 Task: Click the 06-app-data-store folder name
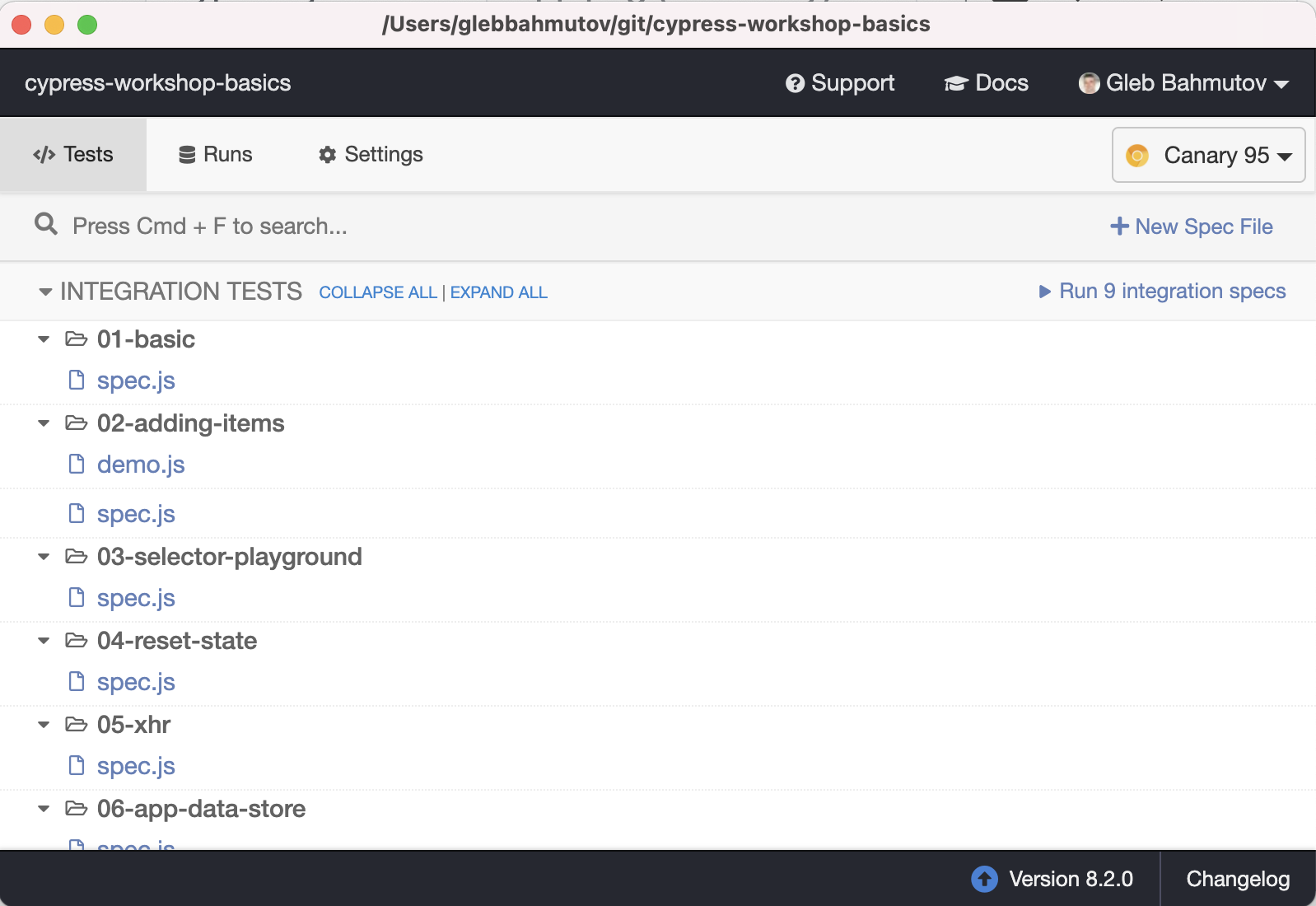(x=201, y=809)
